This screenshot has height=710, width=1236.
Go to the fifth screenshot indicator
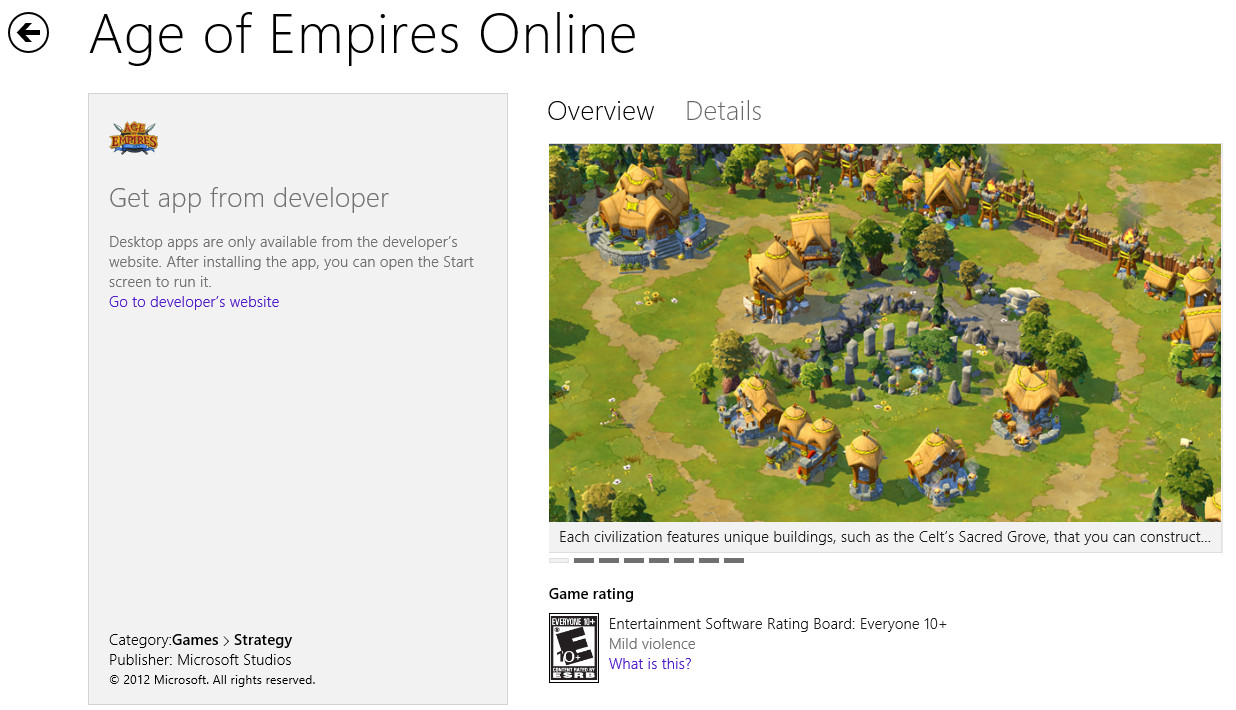pos(659,561)
